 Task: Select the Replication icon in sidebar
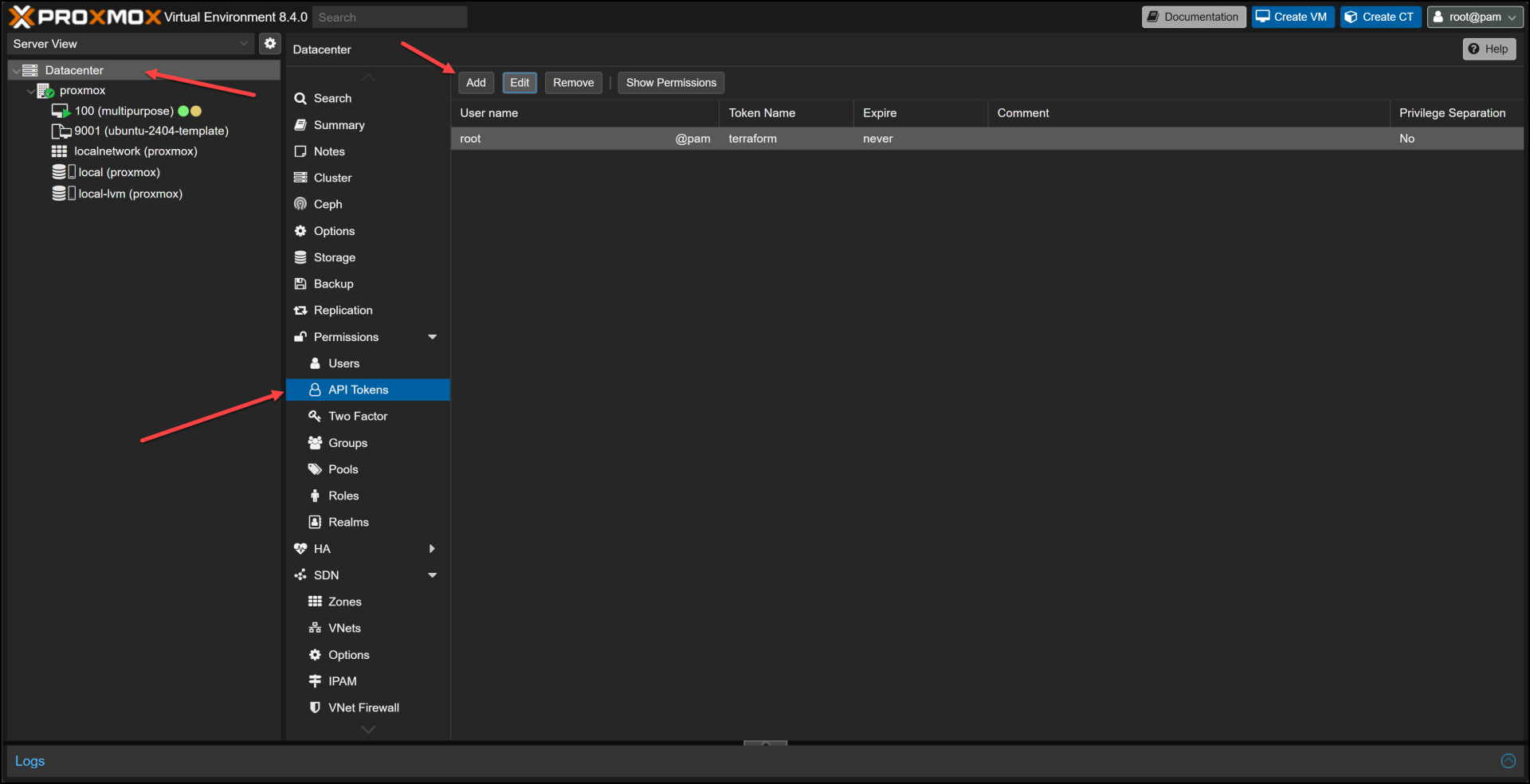click(300, 310)
